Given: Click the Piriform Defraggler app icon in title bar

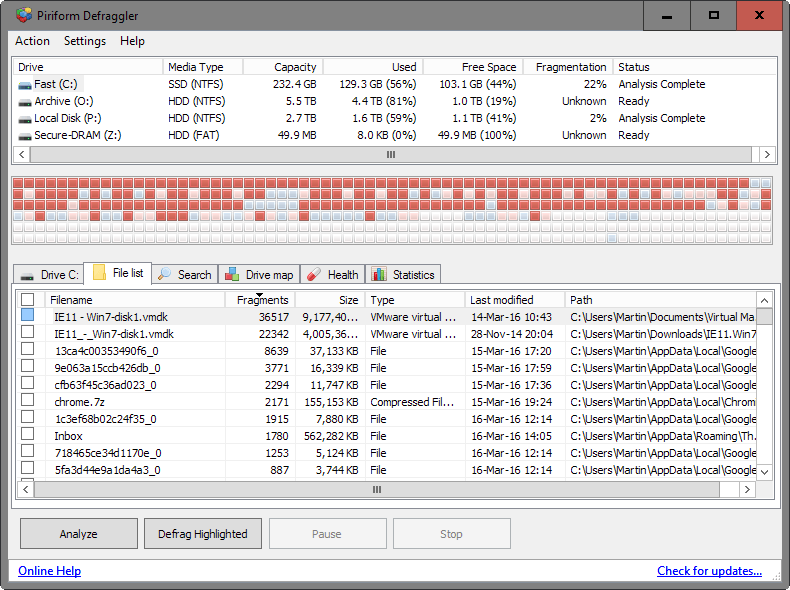Looking at the screenshot, I should [23, 15].
